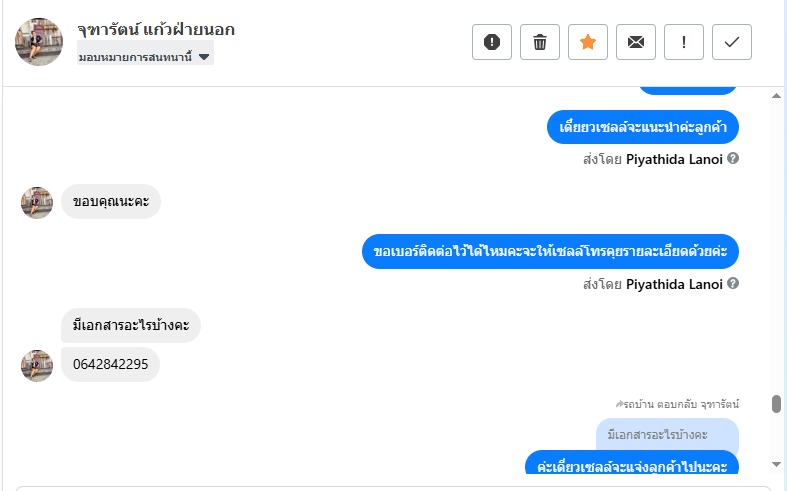Viewport: 787px width, 491px height.
Task: Select the phone number message 0642842295
Action: 110,364
